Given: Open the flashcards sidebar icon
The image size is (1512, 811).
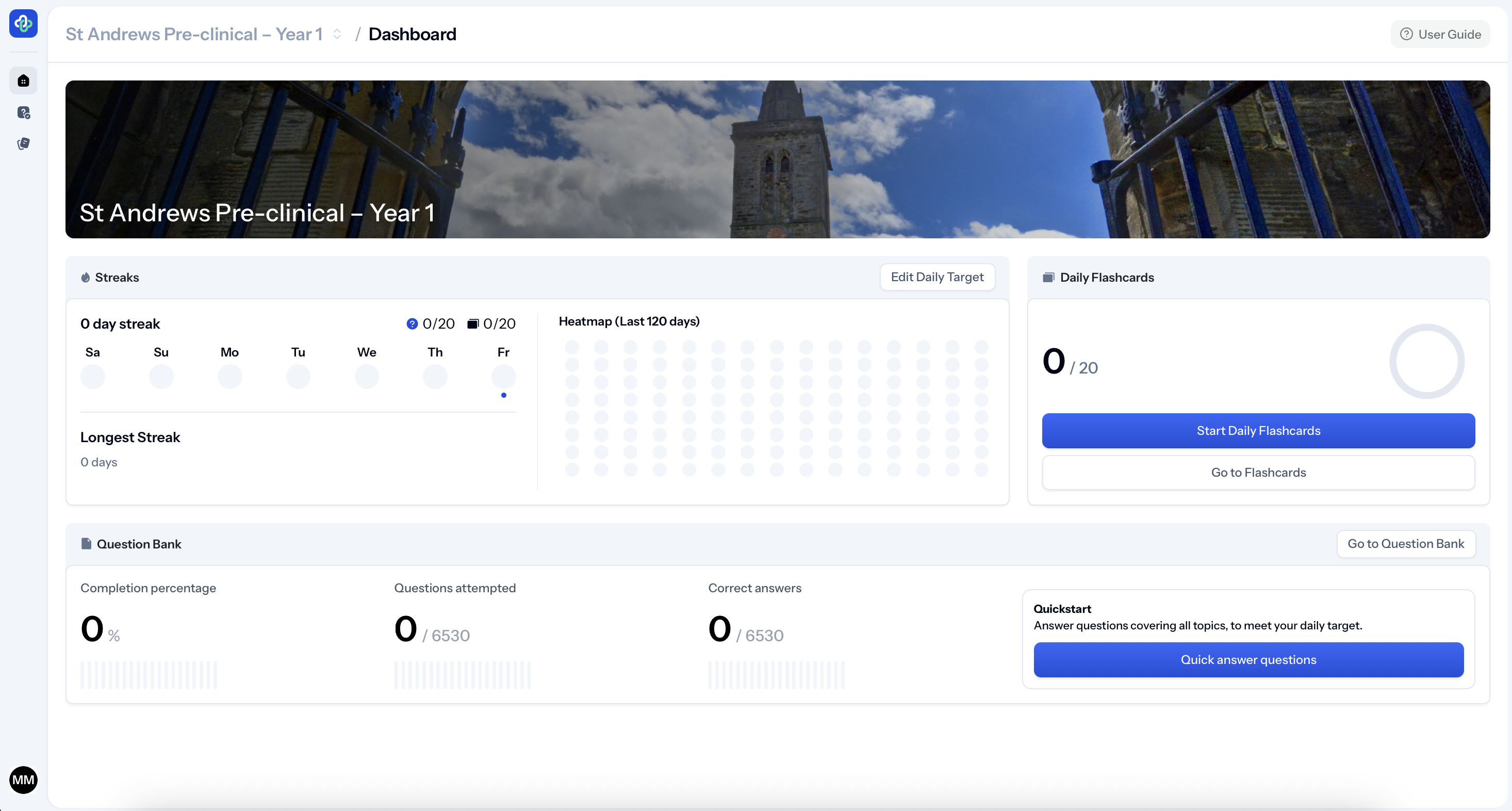Looking at the screenshot, I should [x=24, y=144].
